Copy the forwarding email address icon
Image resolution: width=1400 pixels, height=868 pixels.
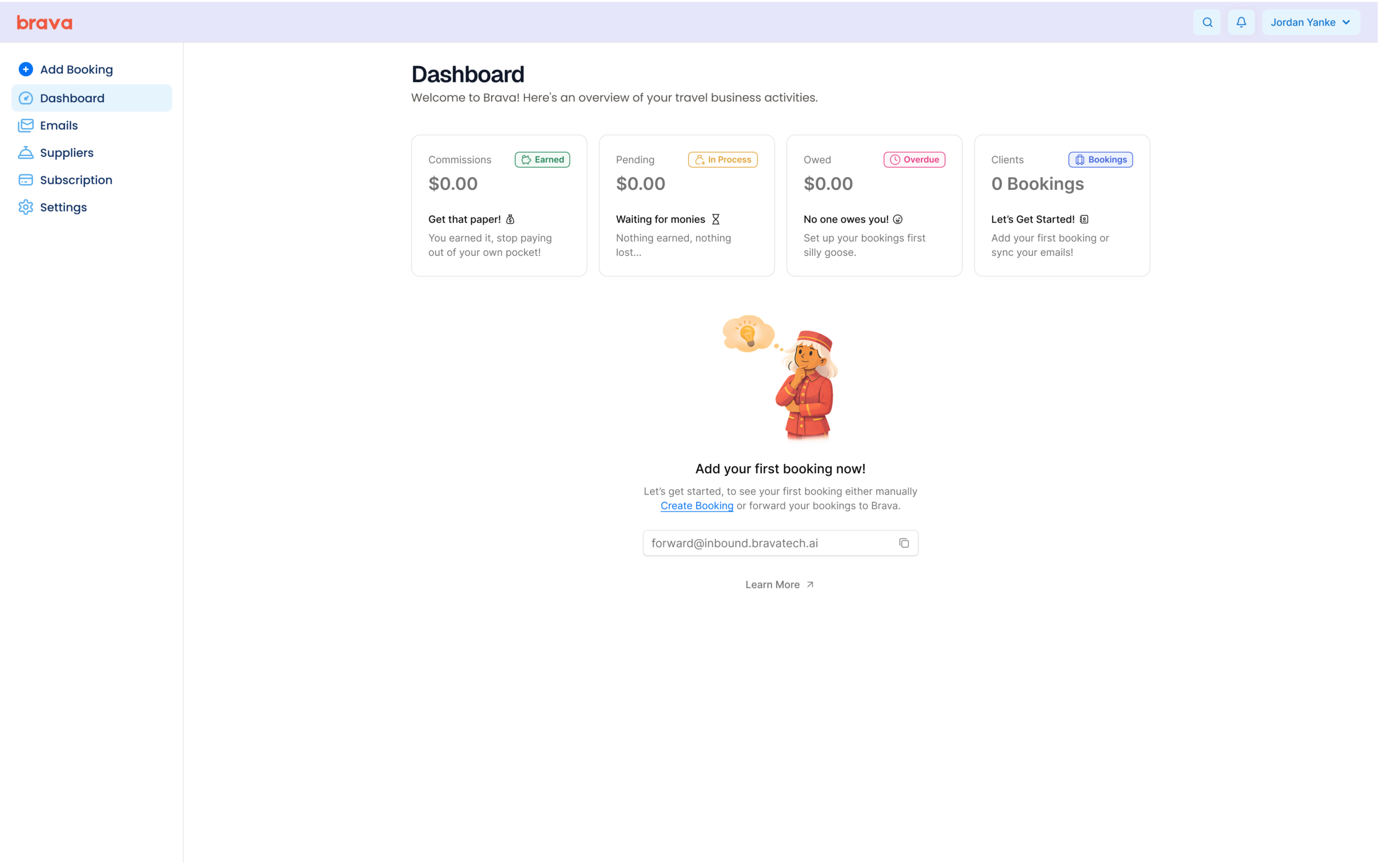[x=903, y=543]
